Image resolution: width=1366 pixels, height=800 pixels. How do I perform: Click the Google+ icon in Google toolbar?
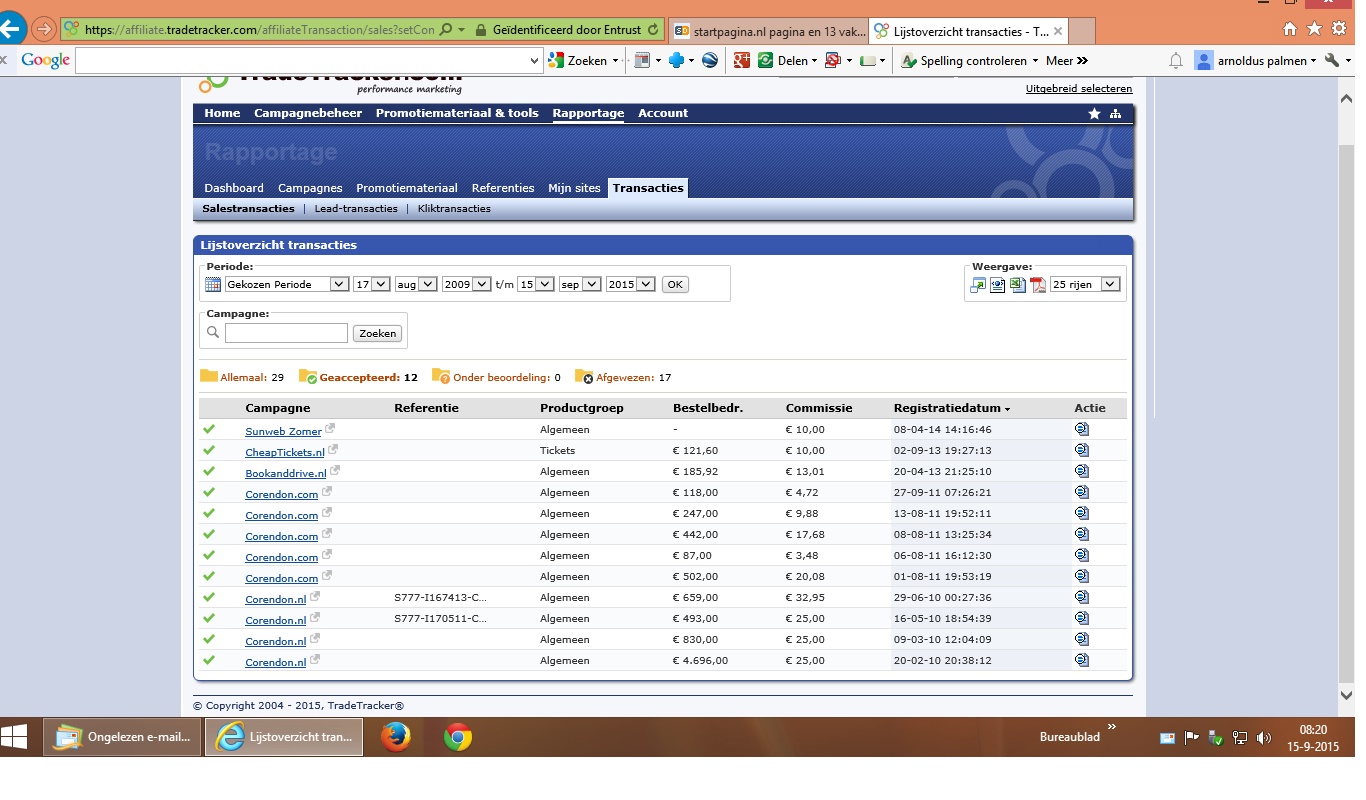(x=742, y=61)
